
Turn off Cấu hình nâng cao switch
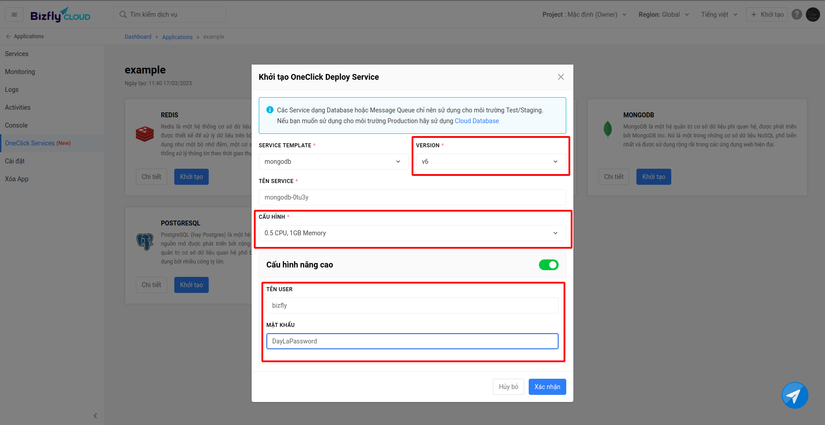548,265
